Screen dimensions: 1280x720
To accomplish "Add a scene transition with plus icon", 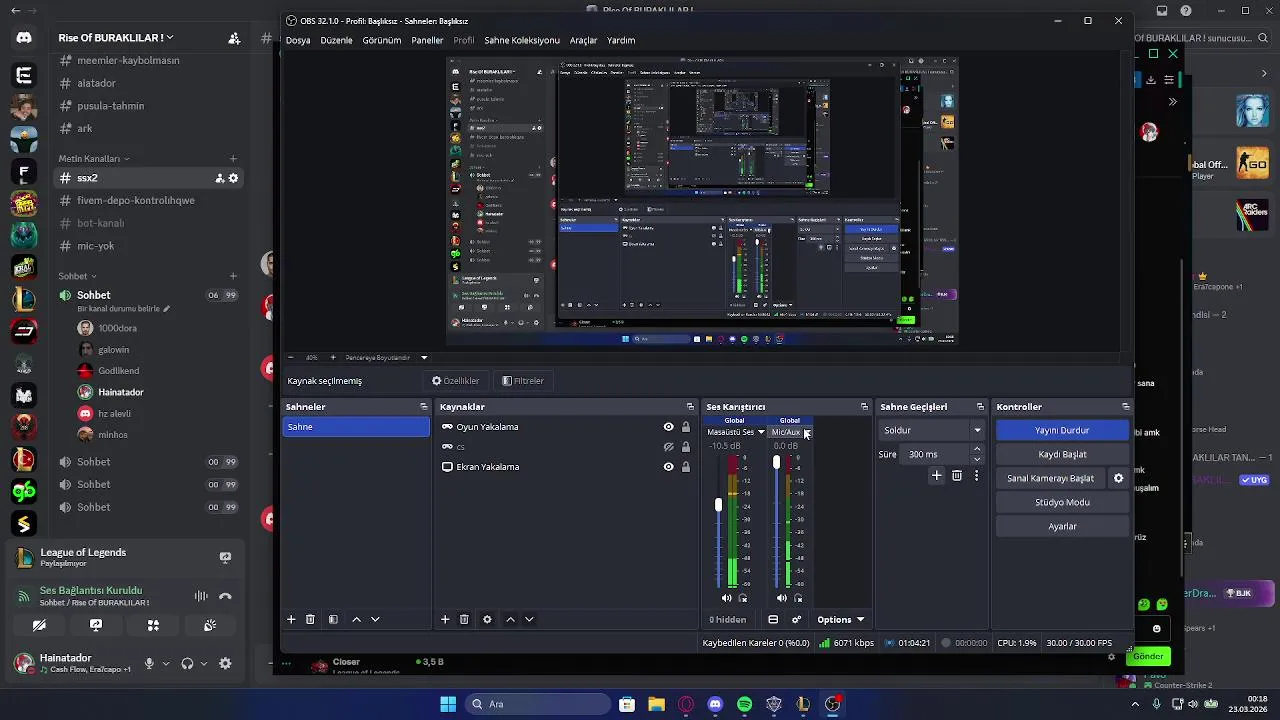I will coord(936,476).
